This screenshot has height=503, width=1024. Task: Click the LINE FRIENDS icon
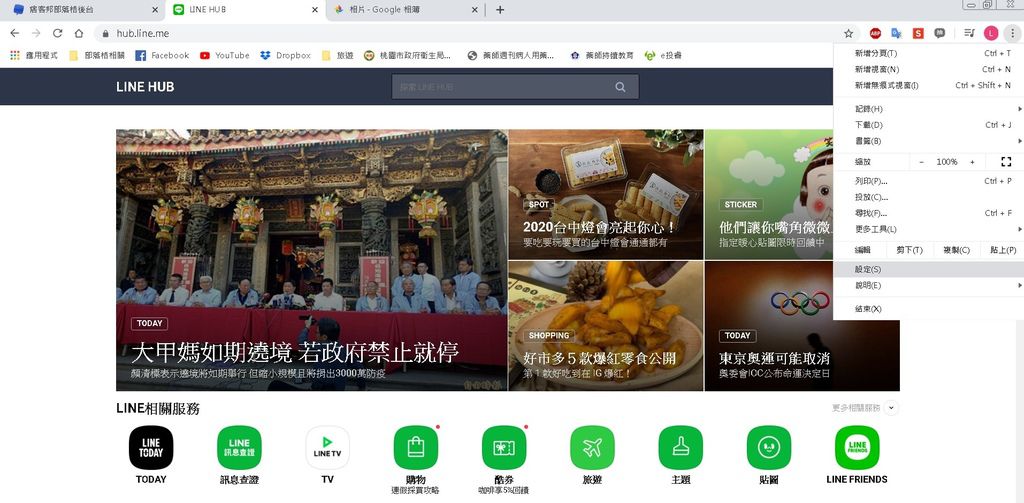856,448
